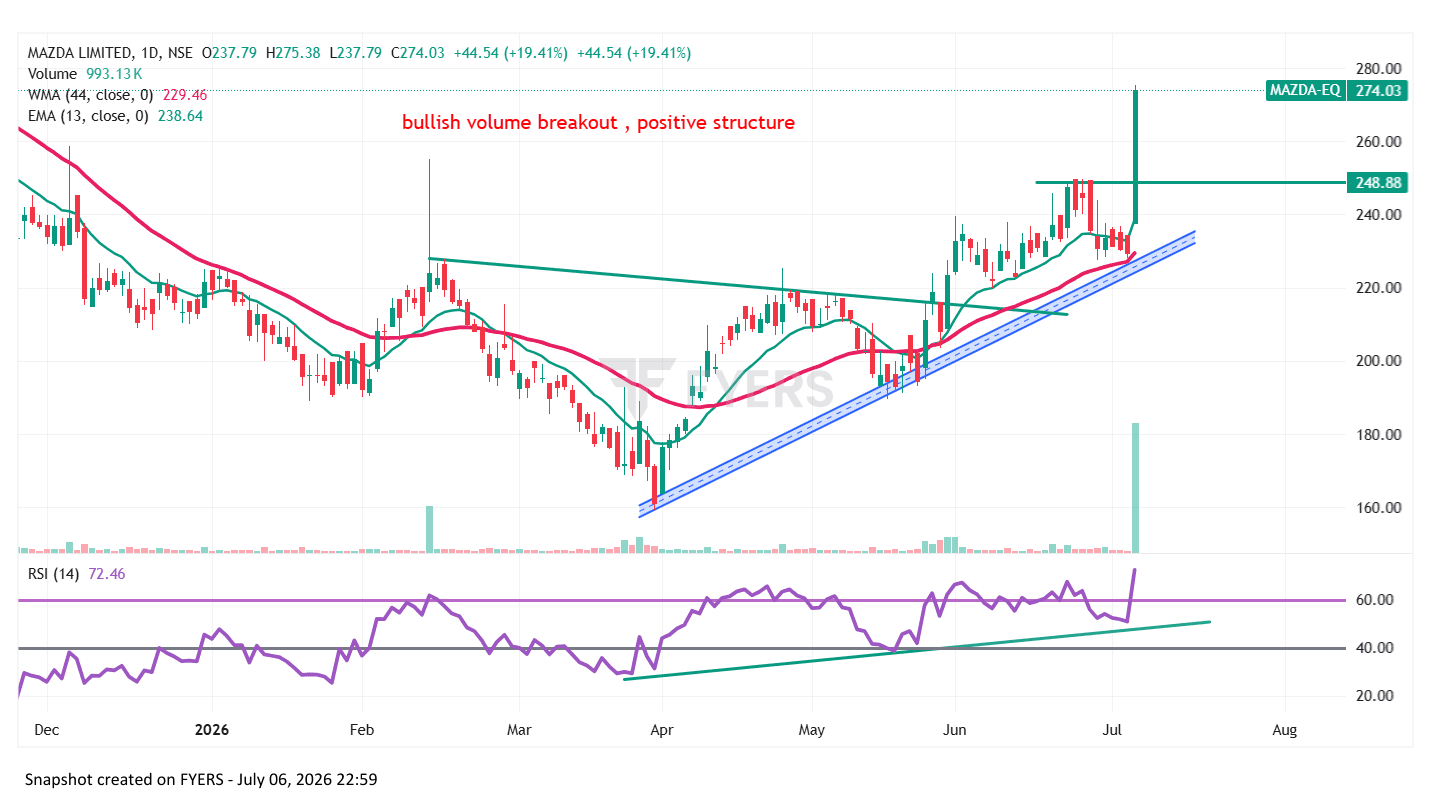The height and width of the screenshot is (800, 1431).
Task: Click the Jun label on time axis
Action: tap(955, 730)
